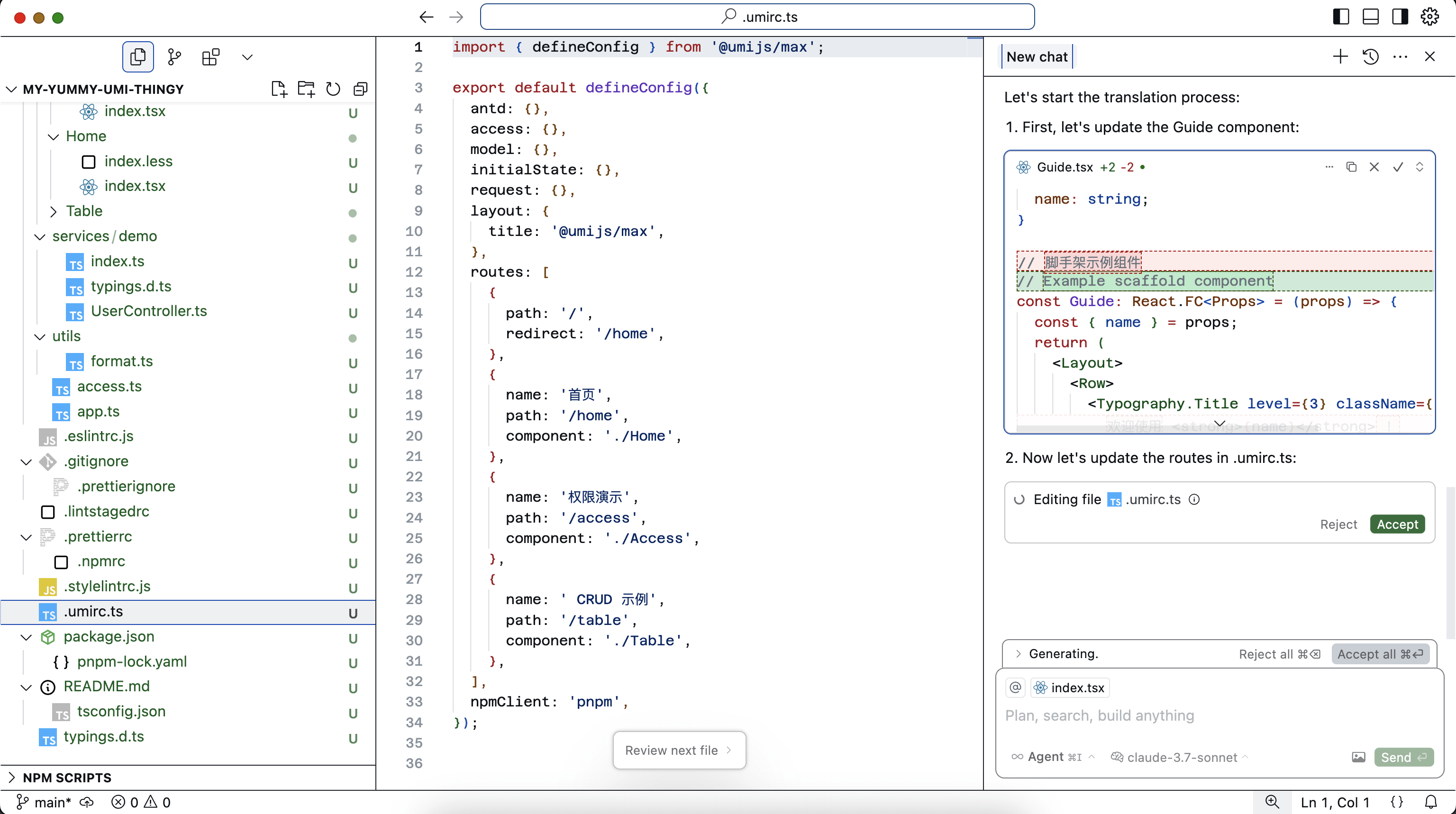Image resolution: width=1456 pixels, height=814 pixels.
Task: Expand the Generating status section
Action: [1019, 653]
